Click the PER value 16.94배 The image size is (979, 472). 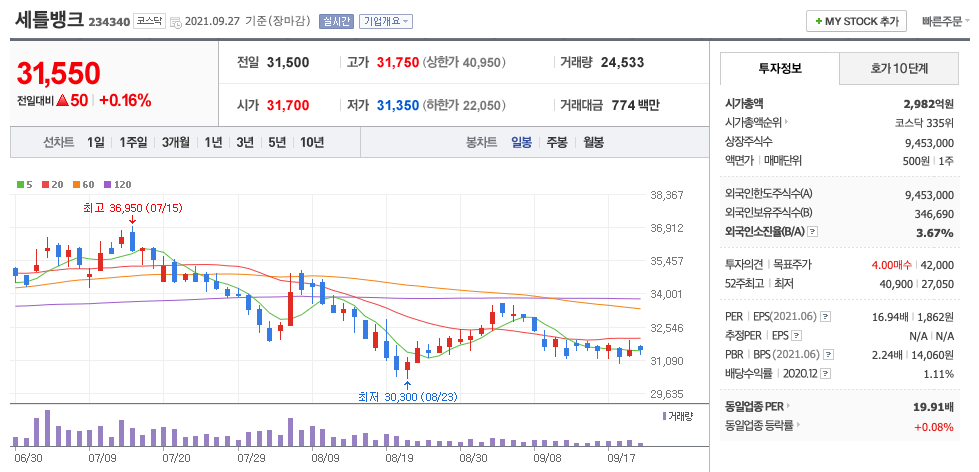(x=892, y=317)
